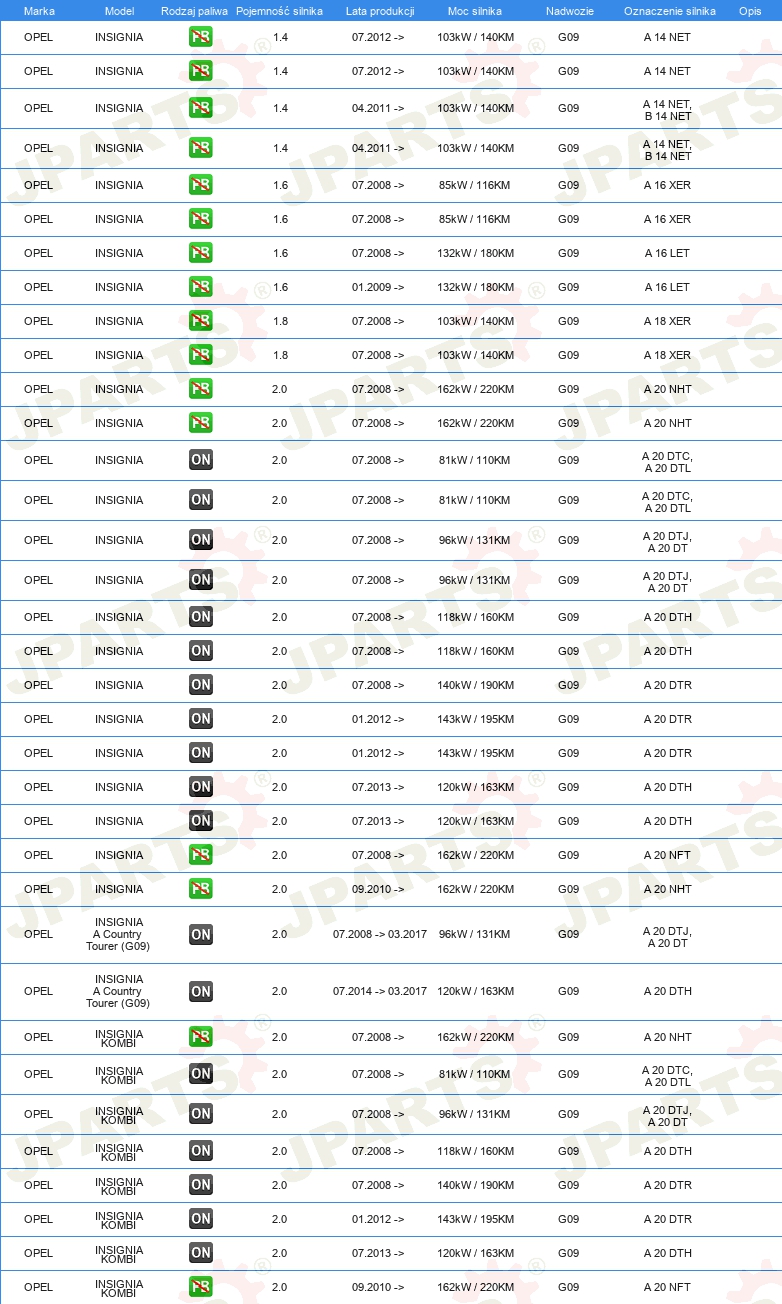Click the PB icon in Insignia 07.2008 A 20 NFT row
782x1304 pixels.
201,855
